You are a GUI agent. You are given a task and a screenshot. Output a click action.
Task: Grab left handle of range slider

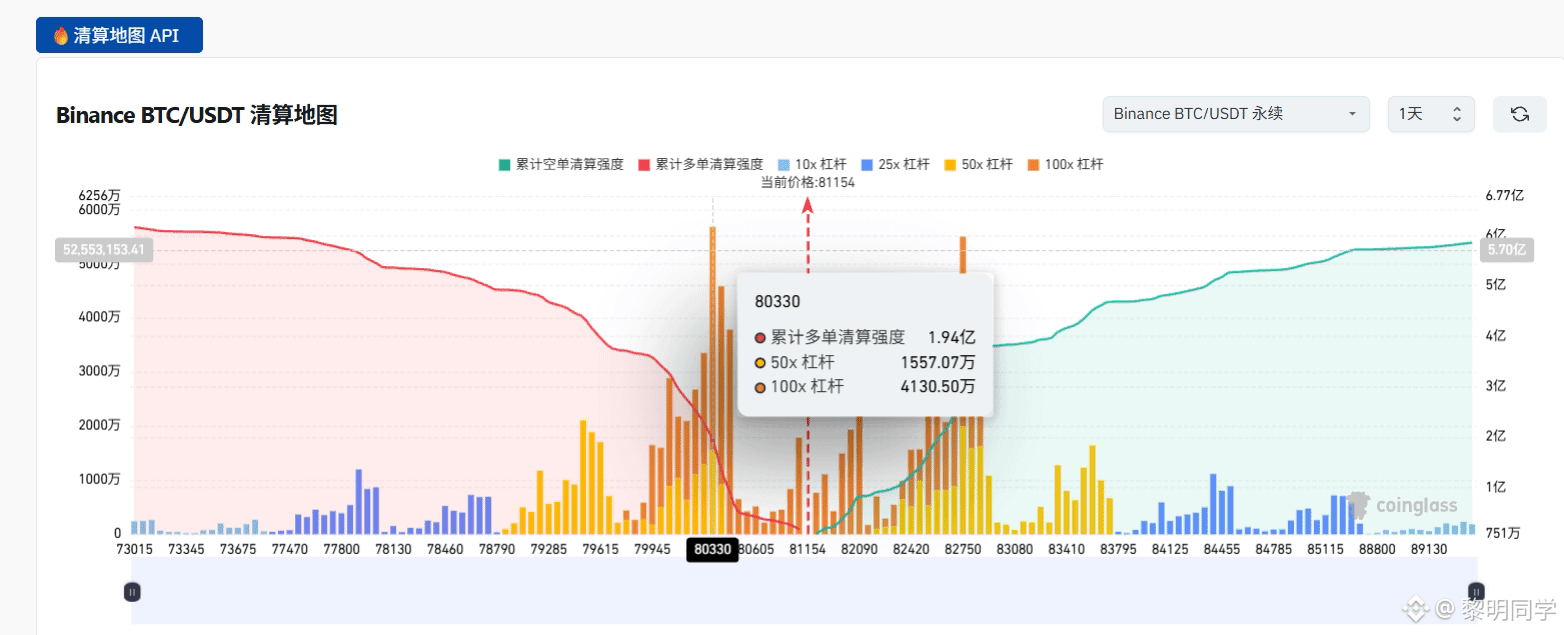(x=132, y=592)
